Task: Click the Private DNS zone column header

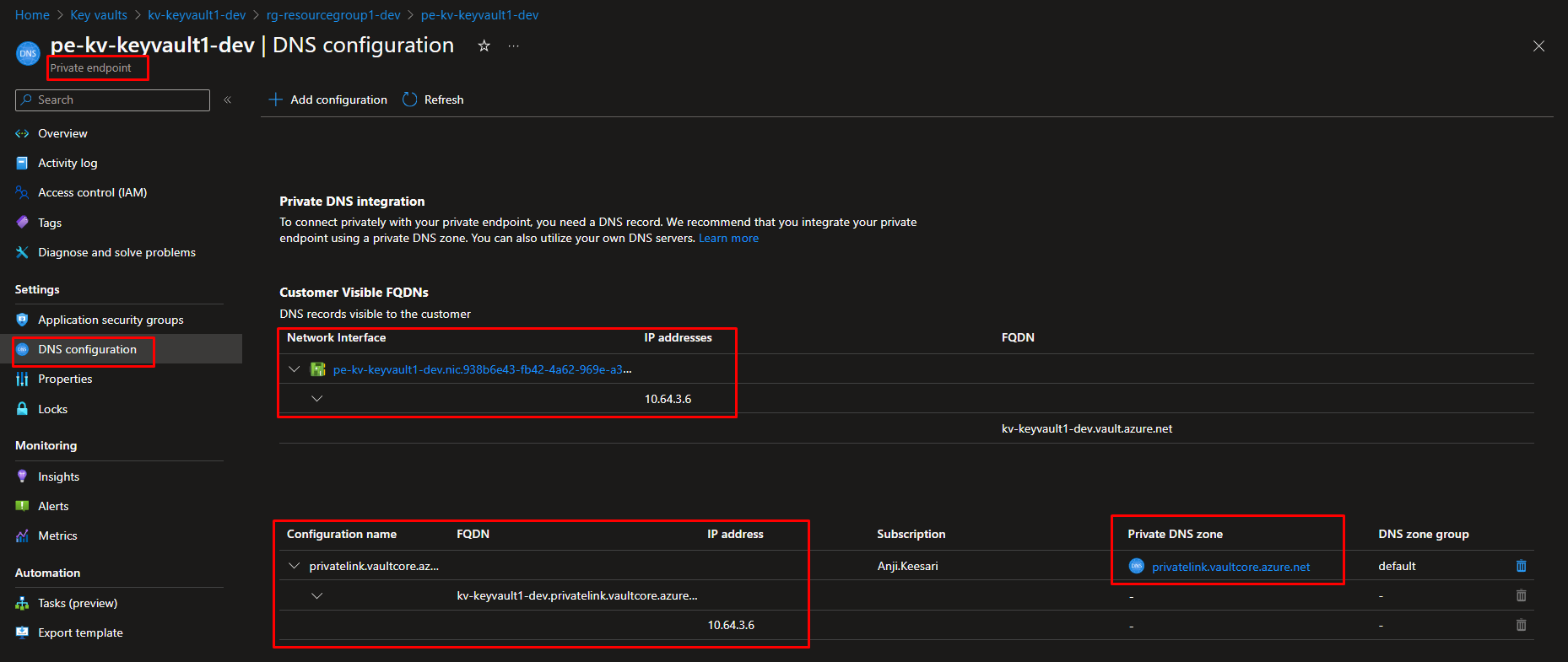Action: (1175, 534)
